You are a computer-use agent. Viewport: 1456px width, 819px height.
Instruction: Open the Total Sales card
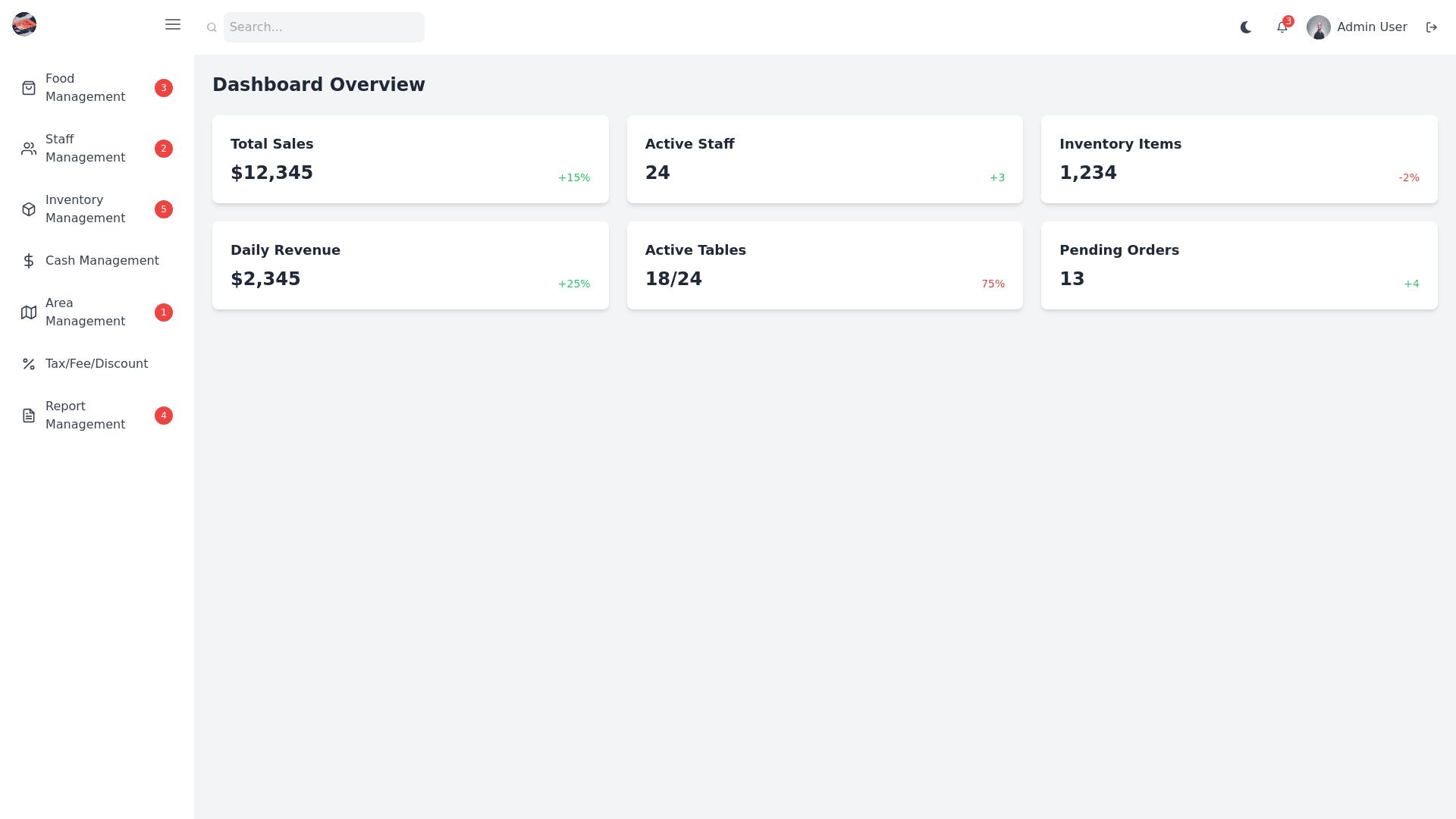tap(410, 159)
